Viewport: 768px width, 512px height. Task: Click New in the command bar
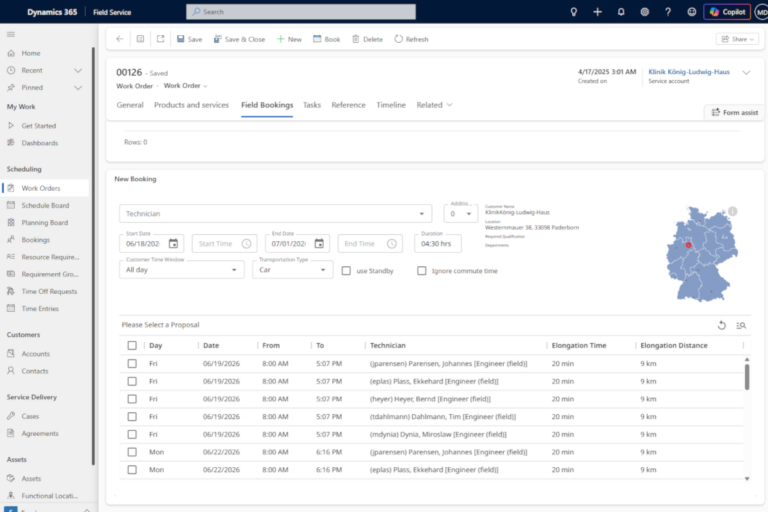tap(289, 39)
